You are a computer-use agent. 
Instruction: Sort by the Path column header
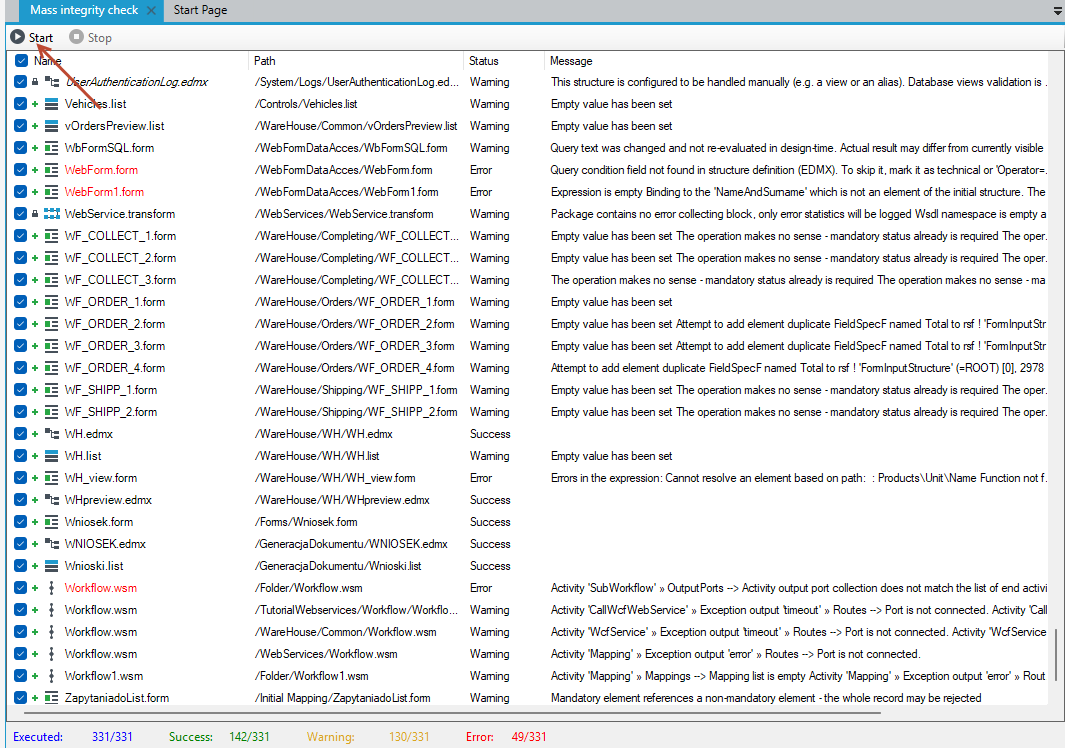[x=356, y=61]
